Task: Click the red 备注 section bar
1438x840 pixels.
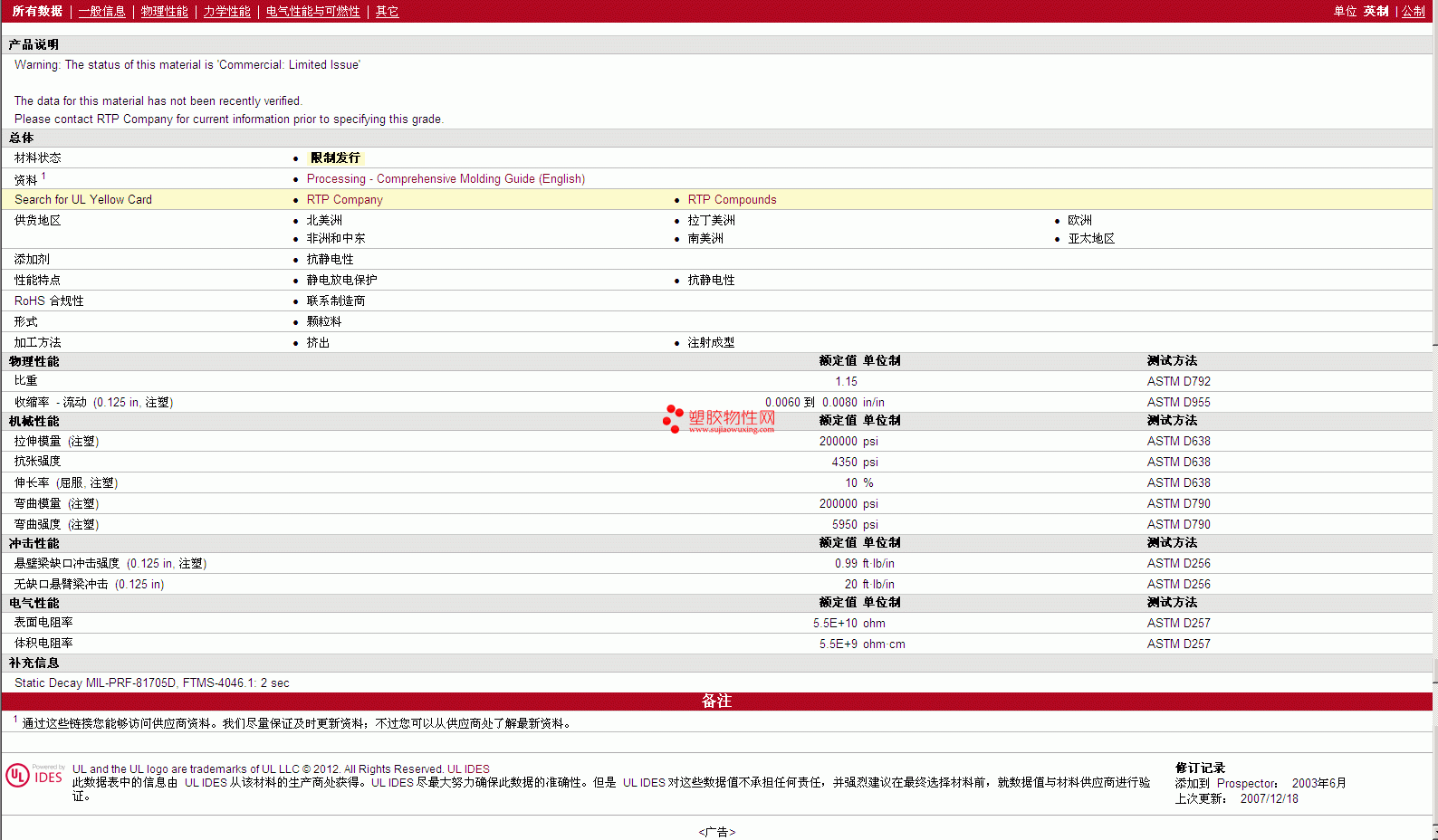Action: (x=716, y=702)
